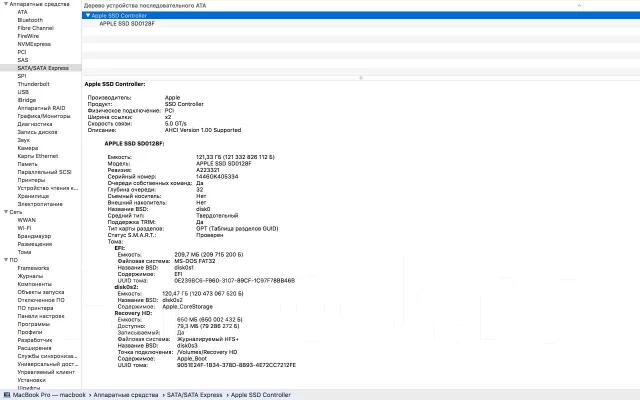The width and height of the screenshot is (640, 400).
Task: Open Запись дисков entry
Action: point(37,132)
